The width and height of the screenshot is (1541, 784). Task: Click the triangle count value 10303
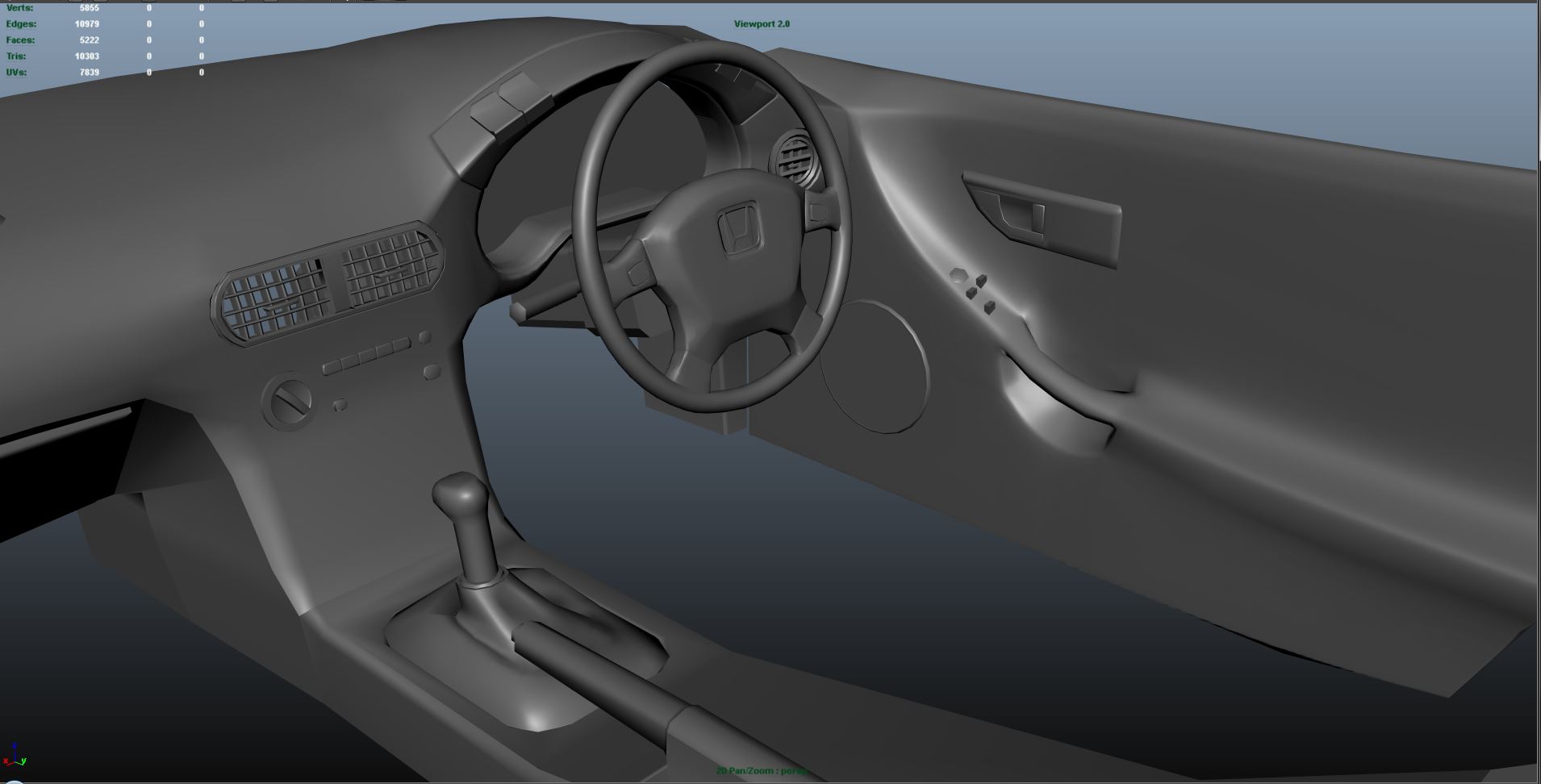[87, 56]
